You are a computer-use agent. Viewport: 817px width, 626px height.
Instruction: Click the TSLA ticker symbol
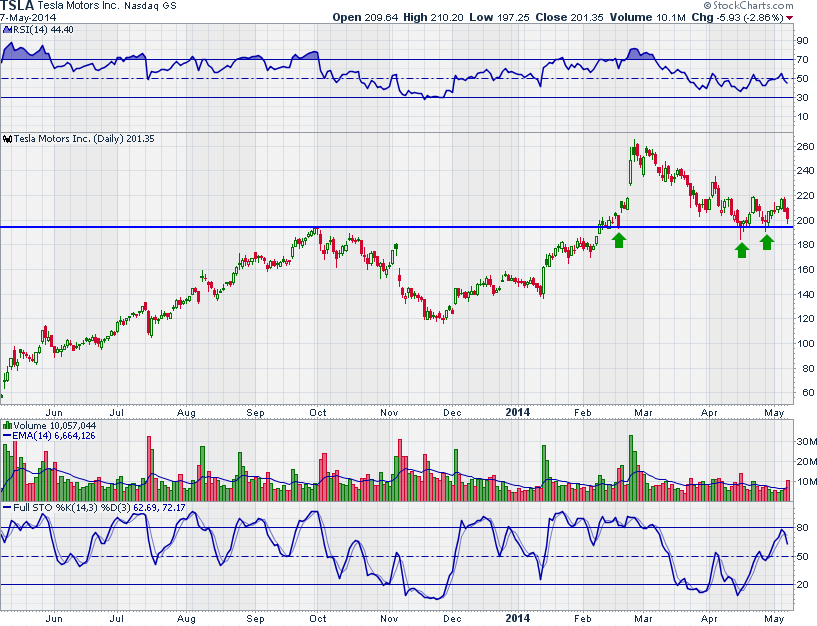click(17, 6)
